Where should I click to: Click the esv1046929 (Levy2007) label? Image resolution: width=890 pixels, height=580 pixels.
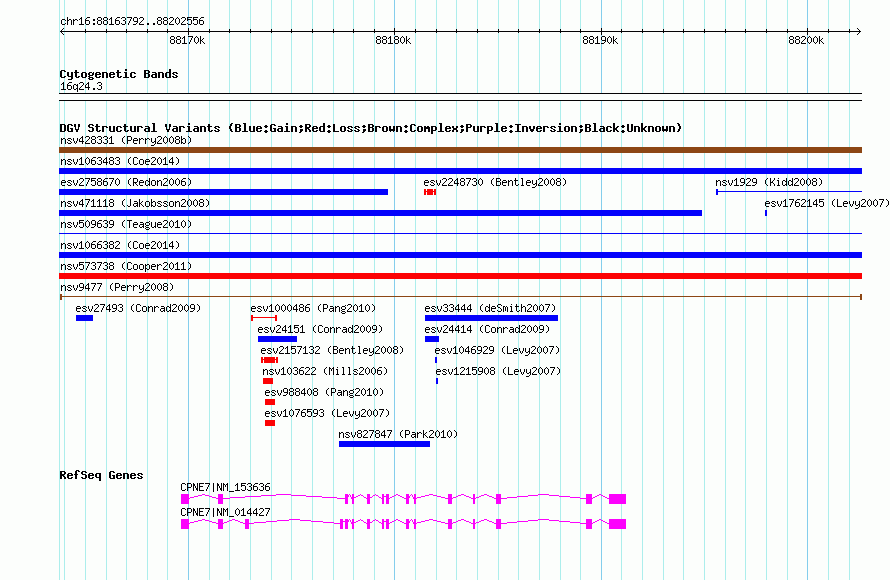point(497,350)
